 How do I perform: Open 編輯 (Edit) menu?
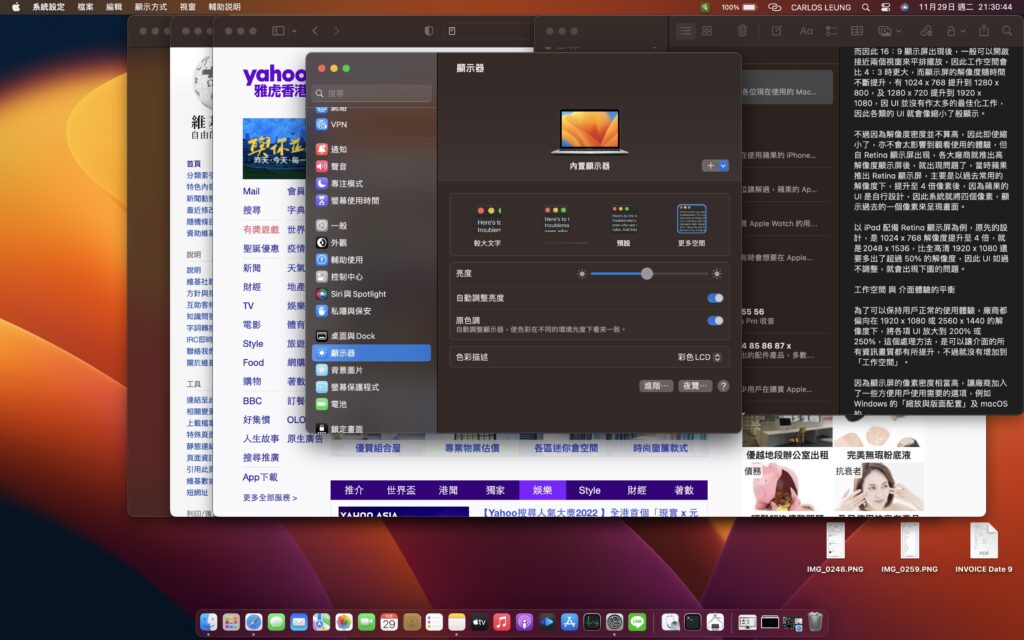tap(114, 7)
